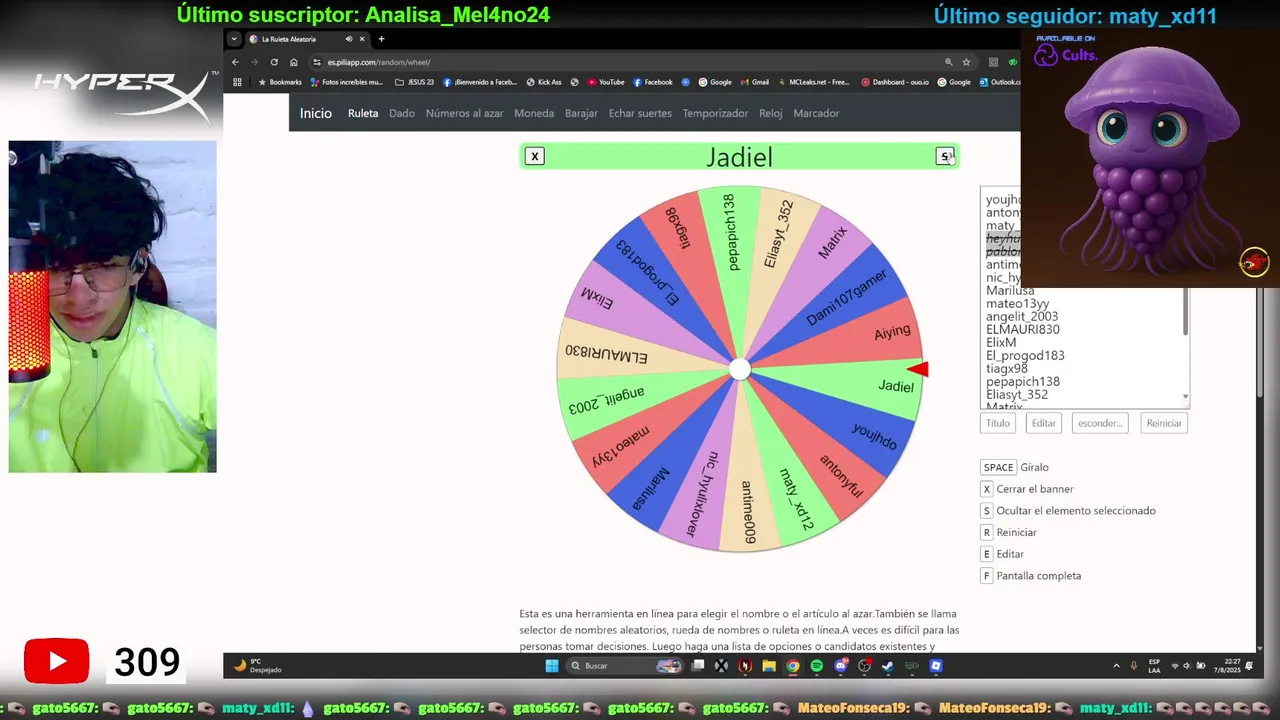1280x720 pixels.
Task: Select the Dado menu item
Action: (x=402, y=113)
